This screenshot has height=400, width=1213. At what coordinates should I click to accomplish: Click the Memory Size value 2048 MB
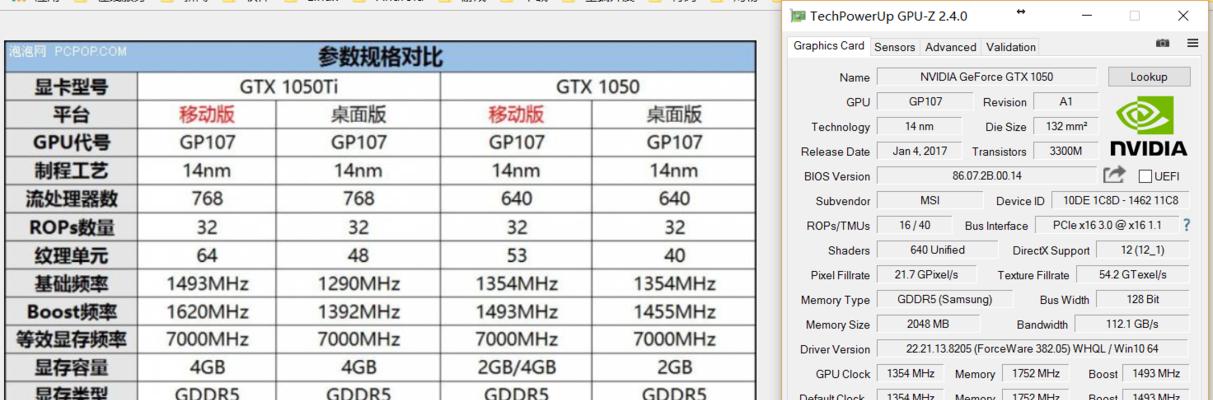coord(927,324)
